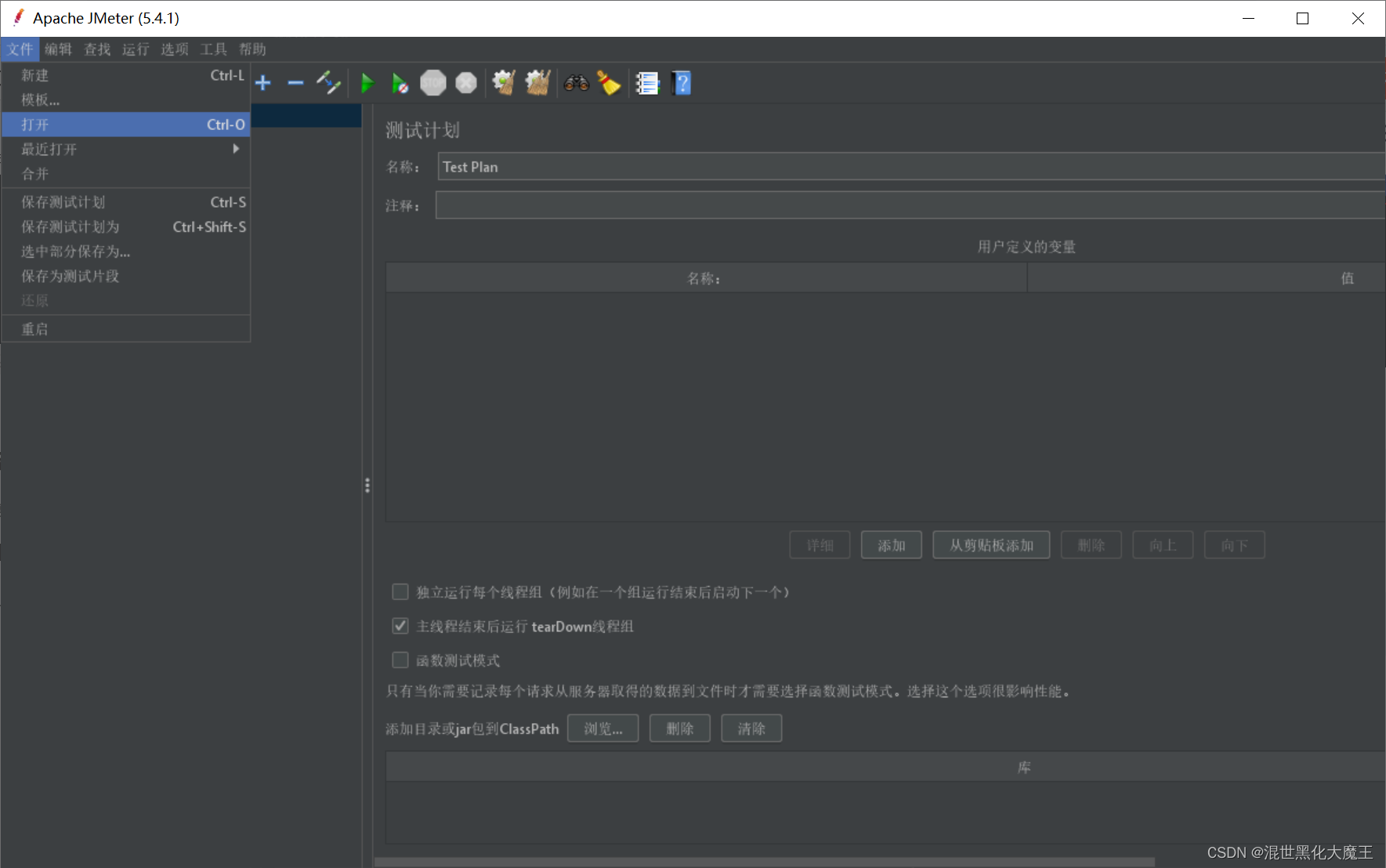This screenshot has width=1386, height=868.
Task: Open the 选项 menu
Action: coord(175,49)
